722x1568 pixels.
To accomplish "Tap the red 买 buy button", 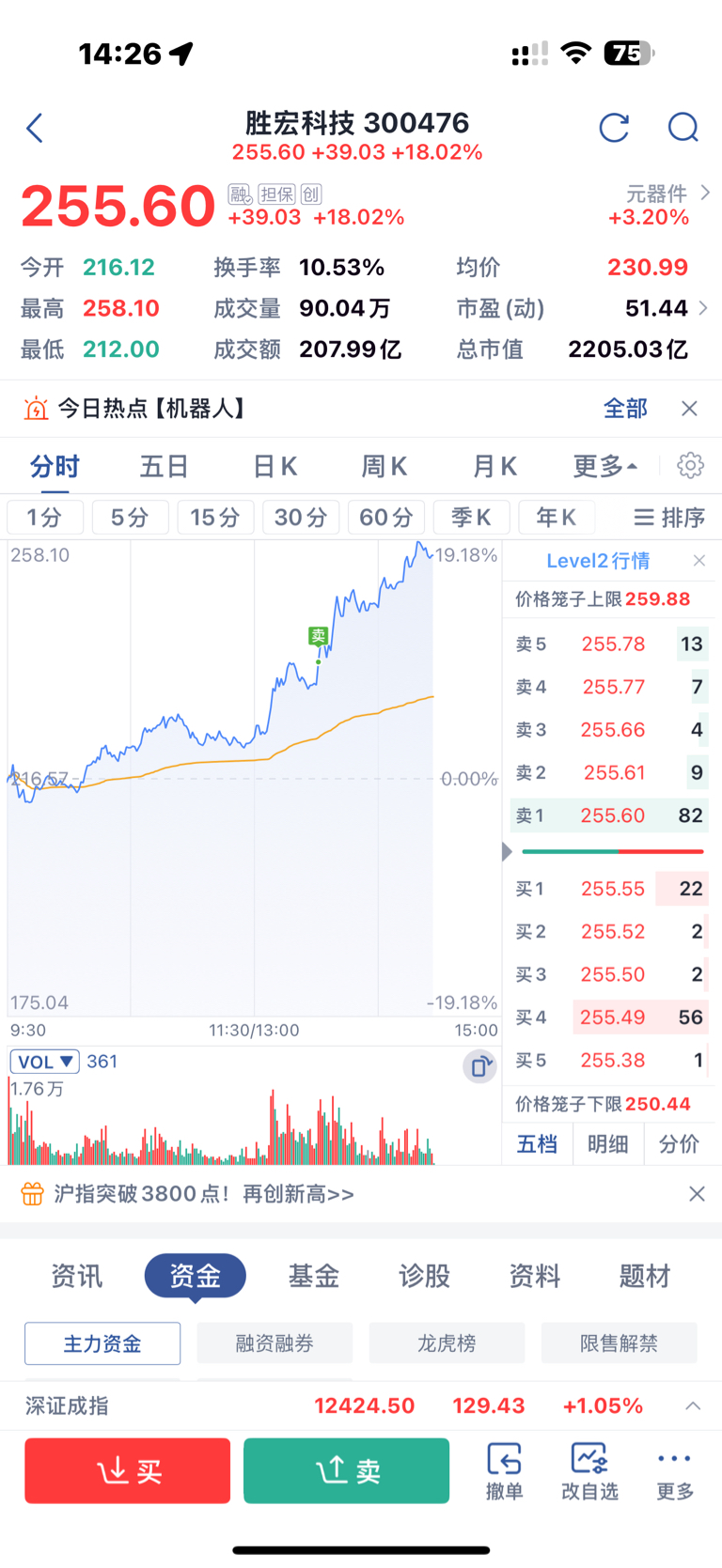I will (128, 1471).
